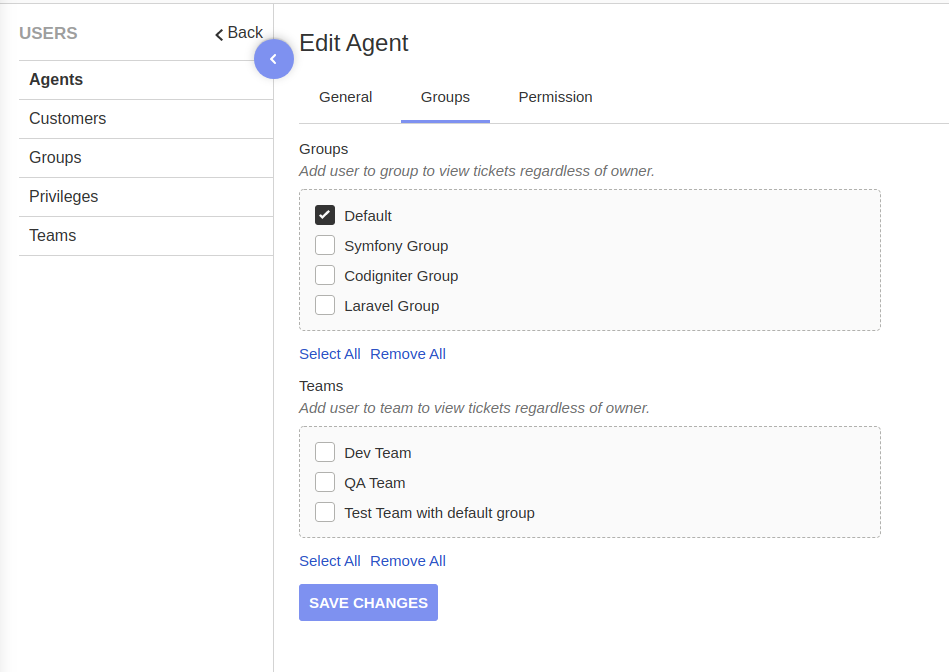
Task: Click Remove All under Teams list
Action: pos(408,561)
